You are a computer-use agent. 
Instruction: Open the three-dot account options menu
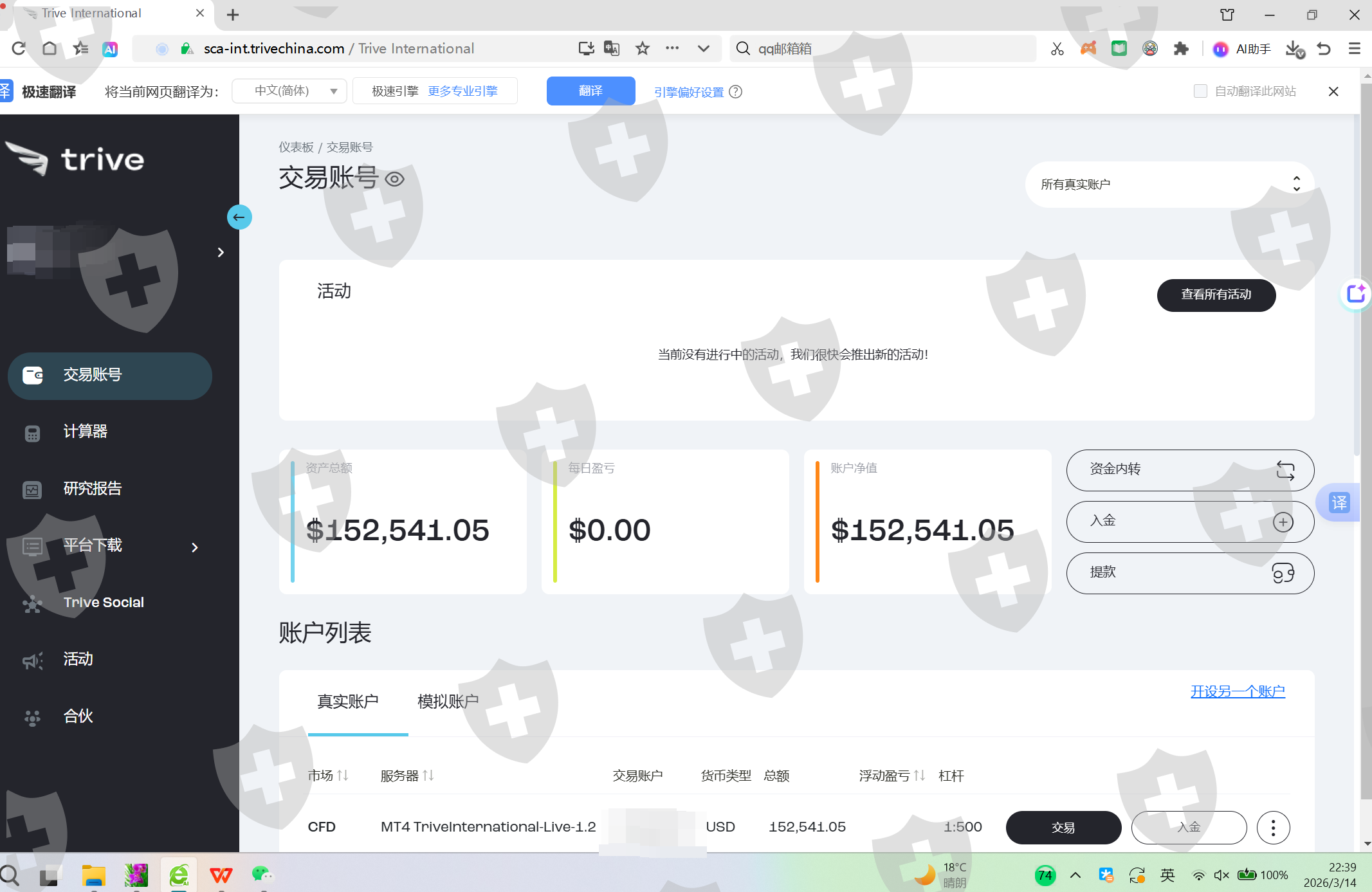(1272, 827)
